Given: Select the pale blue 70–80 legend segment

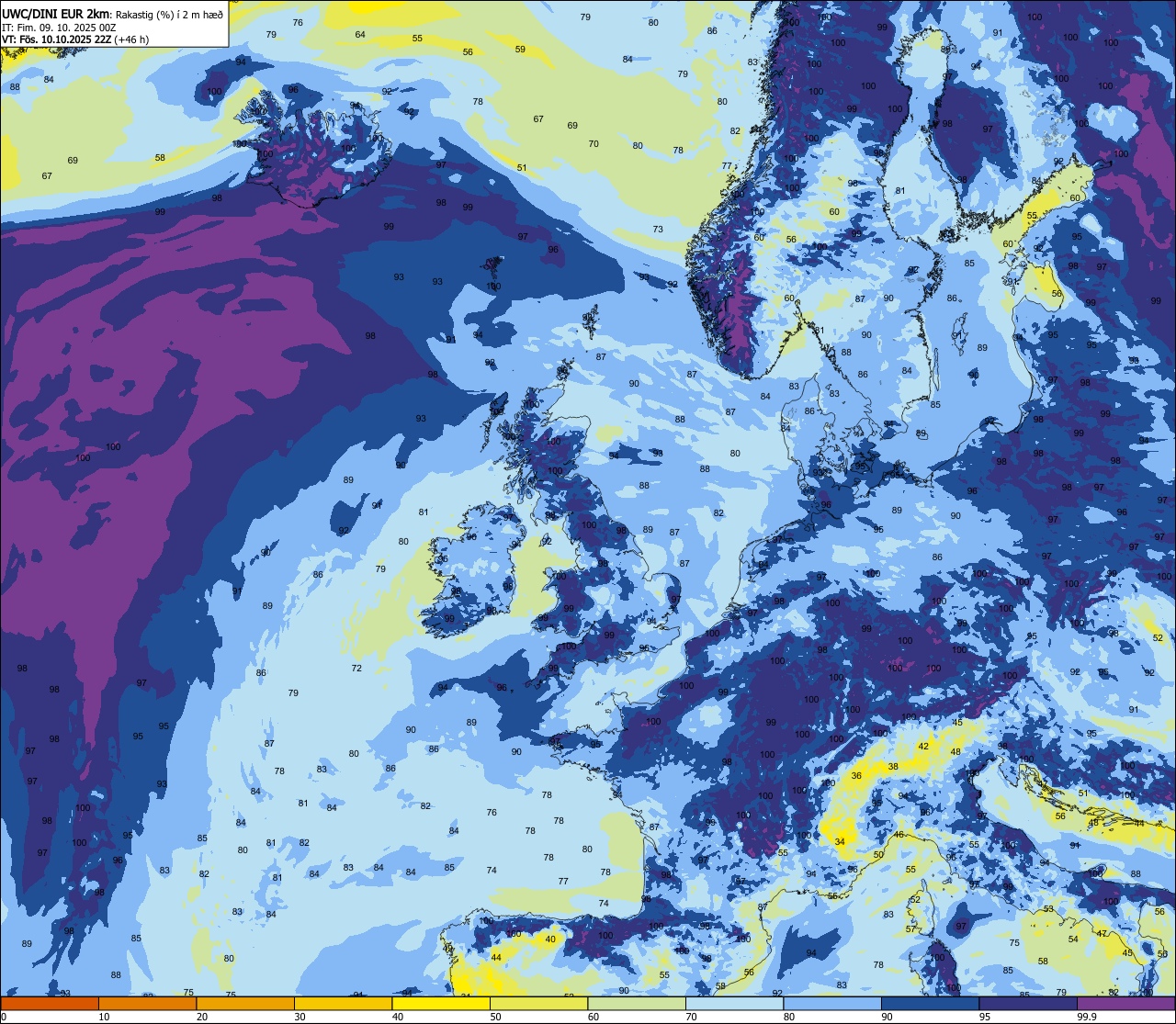Looking at the screenshot, I should pyautogui.click(x=734, y=1003).
